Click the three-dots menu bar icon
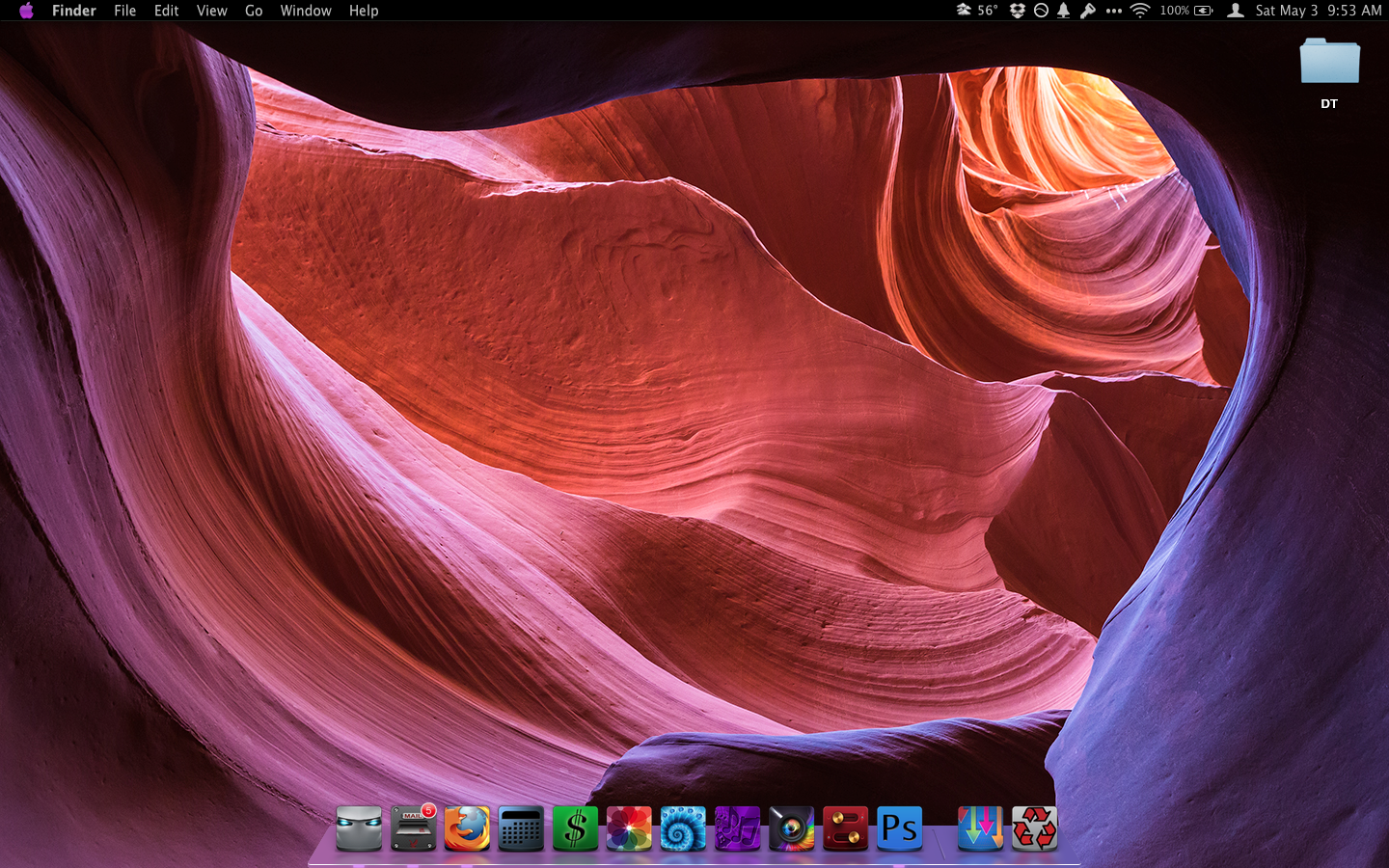The width and height of the screenshot is (1389, 868). point(1113,11)
